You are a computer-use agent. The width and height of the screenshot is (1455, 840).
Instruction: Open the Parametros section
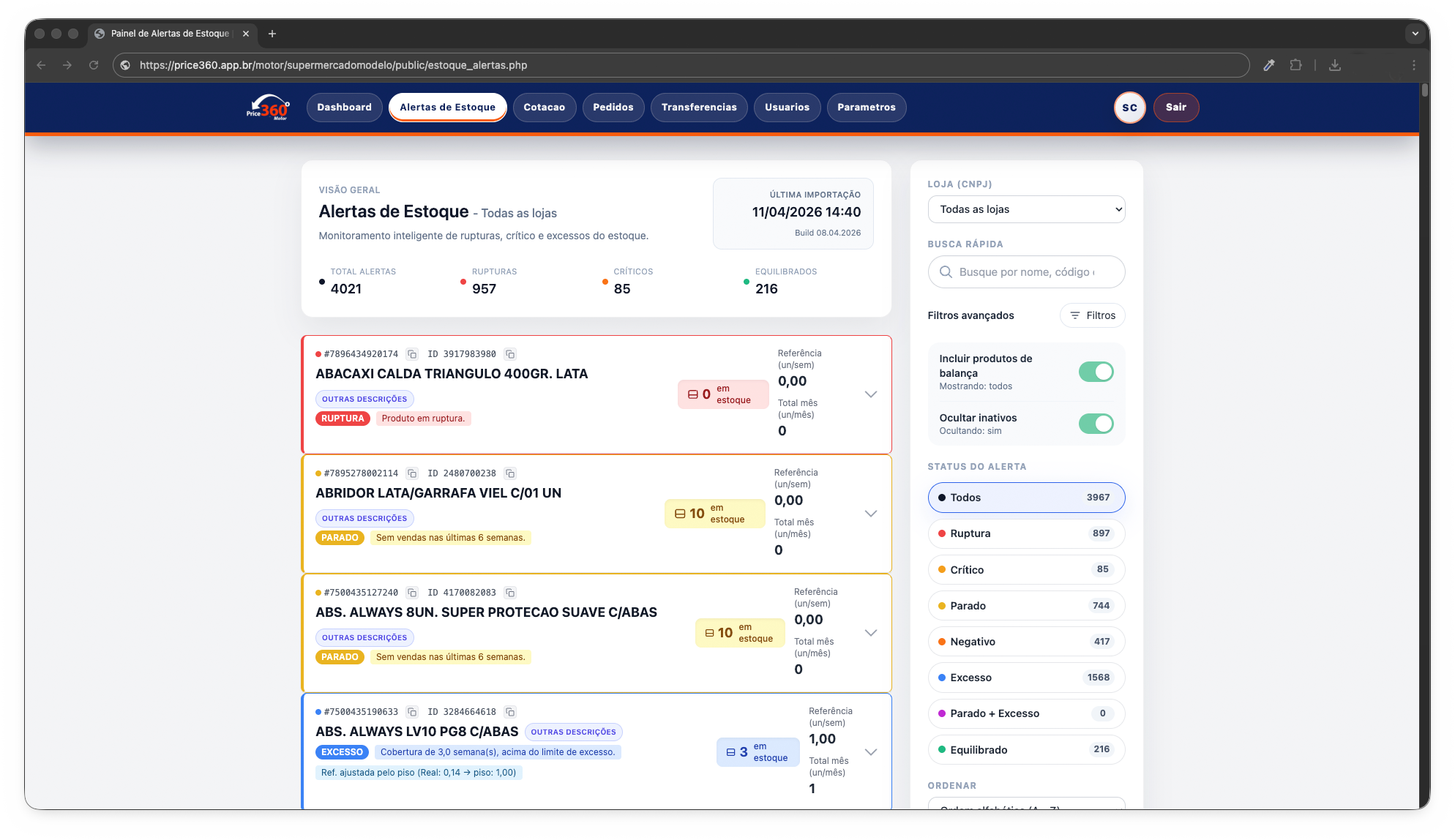[x=867, y=108]
